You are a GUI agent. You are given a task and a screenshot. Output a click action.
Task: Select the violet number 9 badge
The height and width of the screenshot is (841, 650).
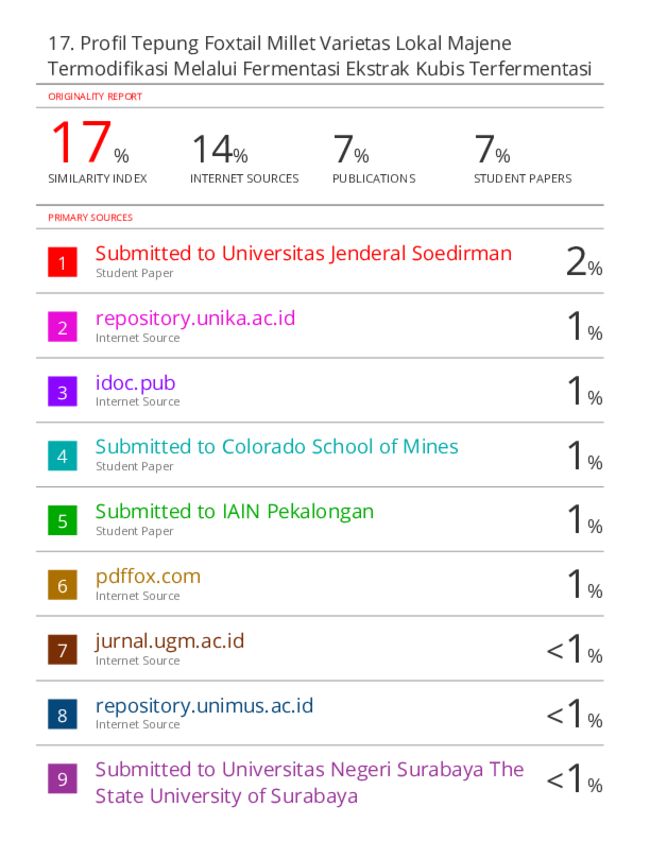point(62,779)
